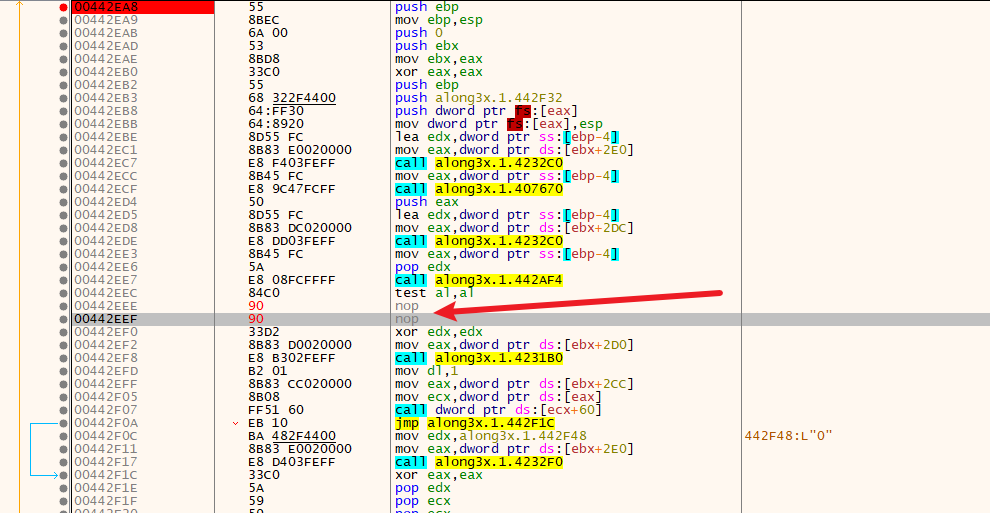The height and width of the screenshot is (513, 990).
Task: Click call dword ptr ds:[ecx+60]
Action: point(498,410)
